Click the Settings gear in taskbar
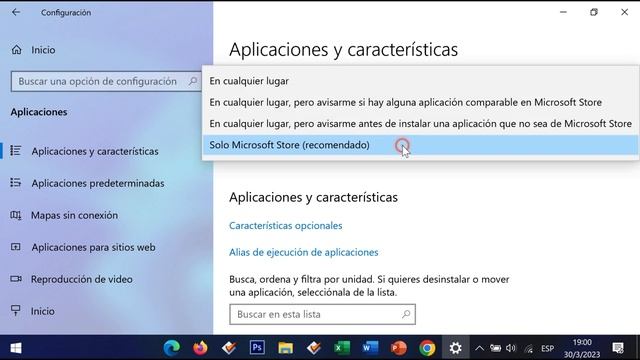Viewport: 640px width, 360px height. click(456, 348)
